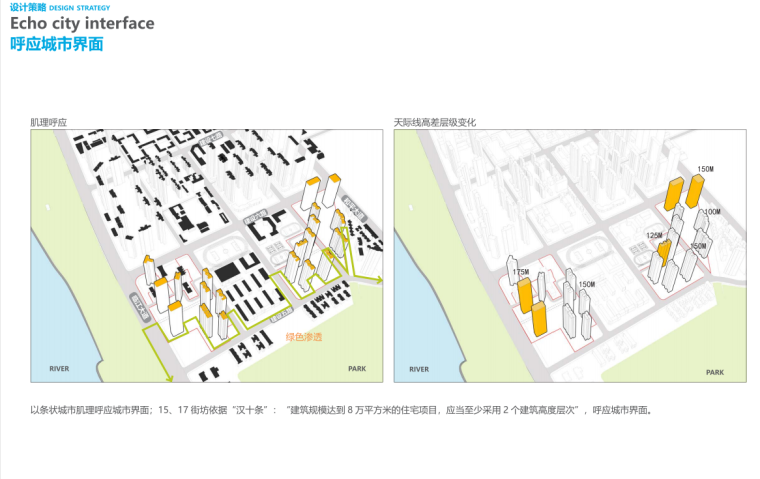This screenshot has width=760, height=479.
Task: Click the 150M label beside the 175M block
Action: point(586,285)
